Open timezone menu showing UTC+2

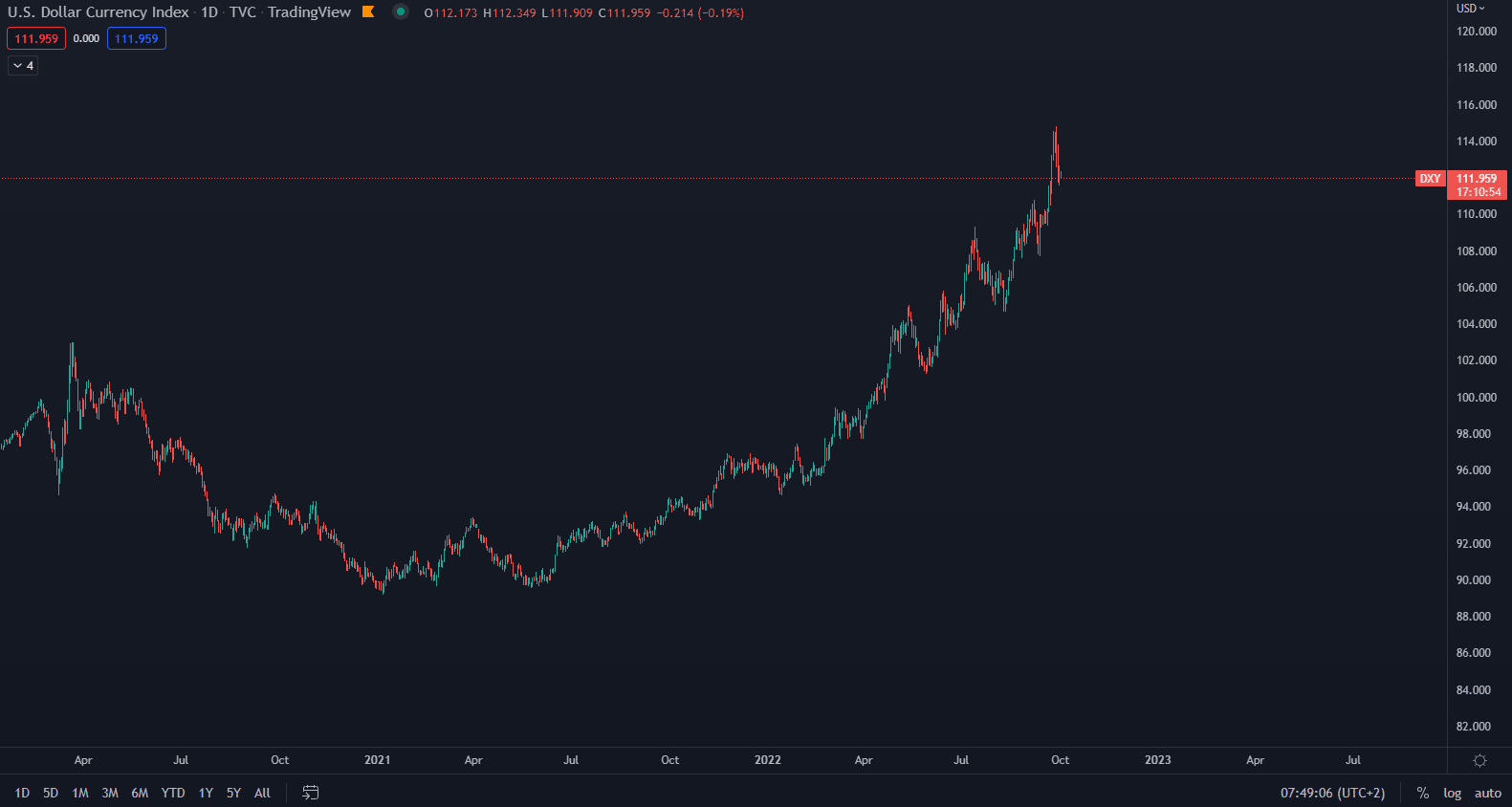coord(1332,793)
